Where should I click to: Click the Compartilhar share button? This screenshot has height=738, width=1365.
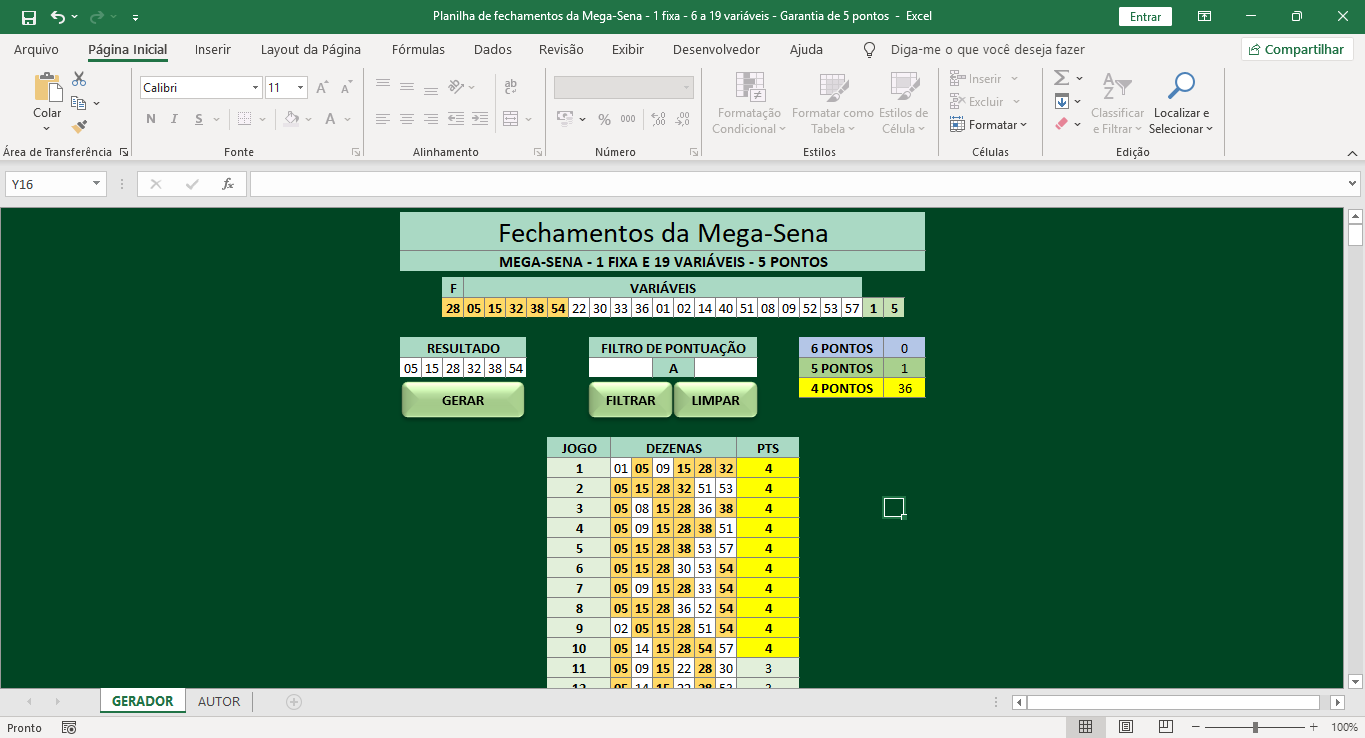tap(1297, 49)
